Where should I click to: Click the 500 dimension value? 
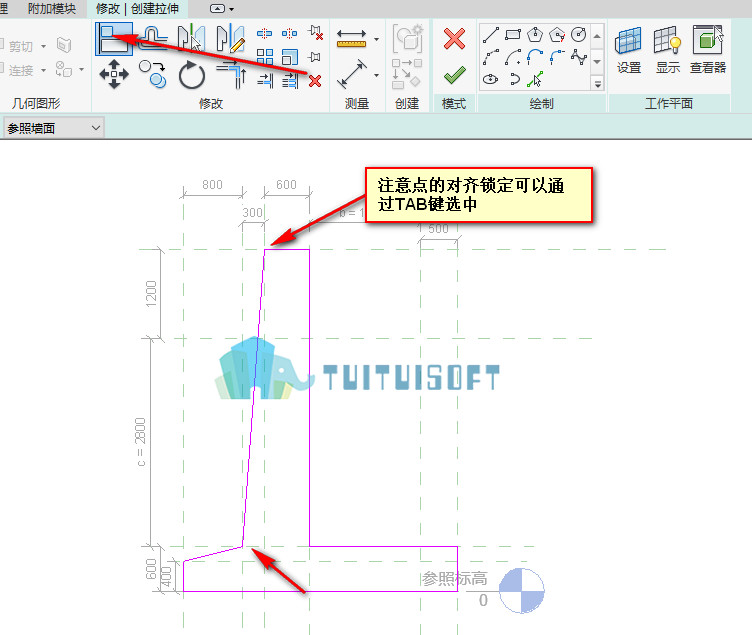[x=438, y=229]
